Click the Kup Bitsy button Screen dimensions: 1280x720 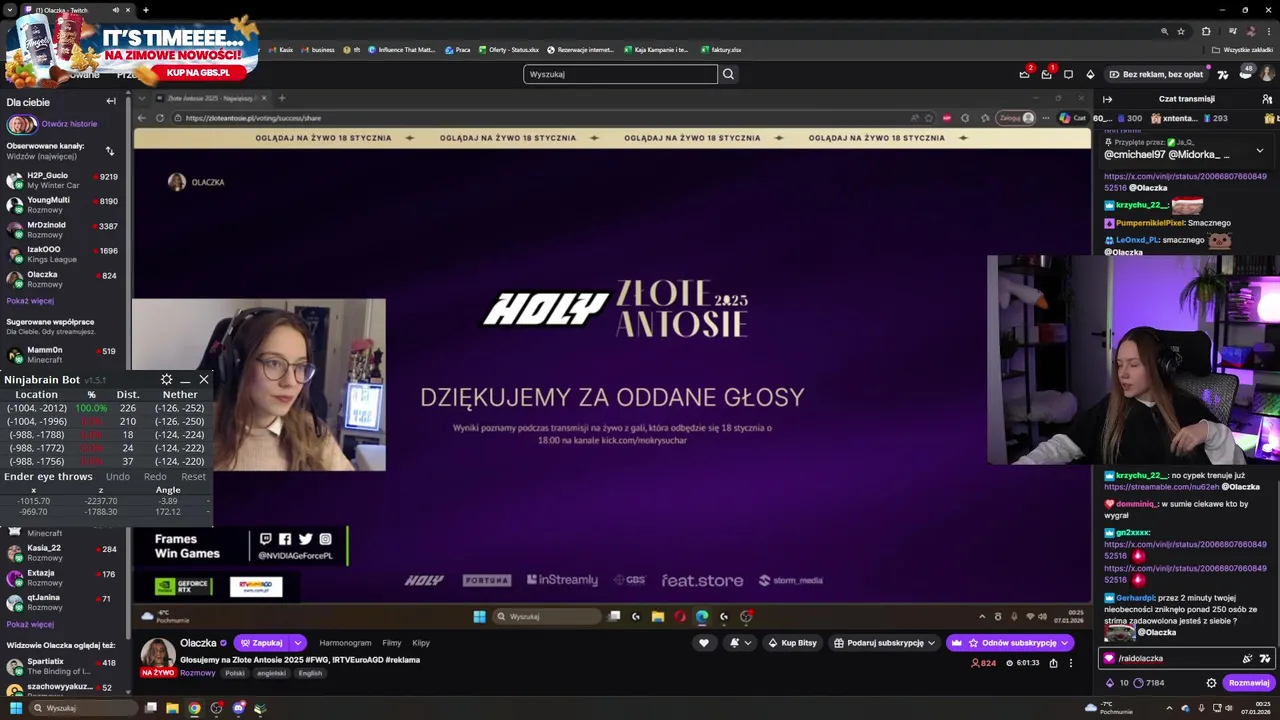[x=793, y=643]
